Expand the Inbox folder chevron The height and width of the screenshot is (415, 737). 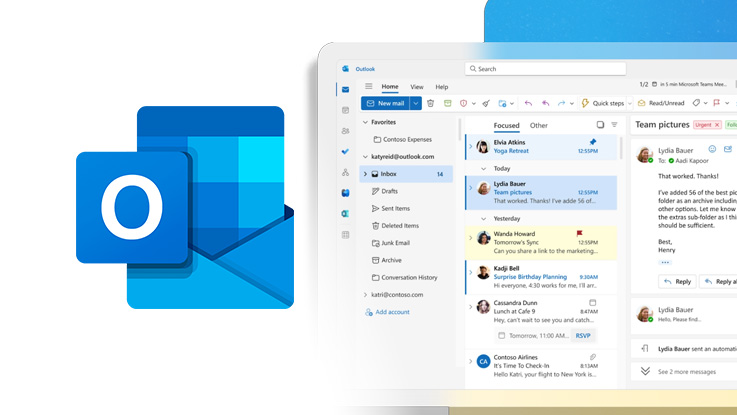pyautogui.click(x=365, y=174)
